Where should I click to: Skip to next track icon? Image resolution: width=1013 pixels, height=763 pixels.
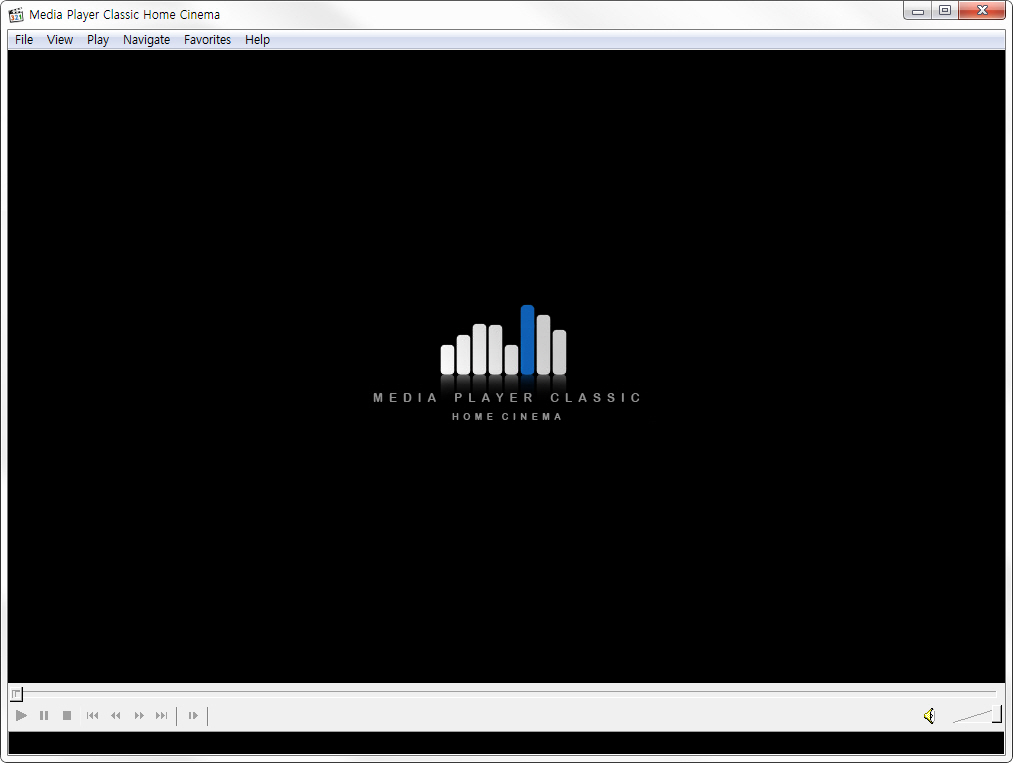pyautogui.click(x=162, y=715)
